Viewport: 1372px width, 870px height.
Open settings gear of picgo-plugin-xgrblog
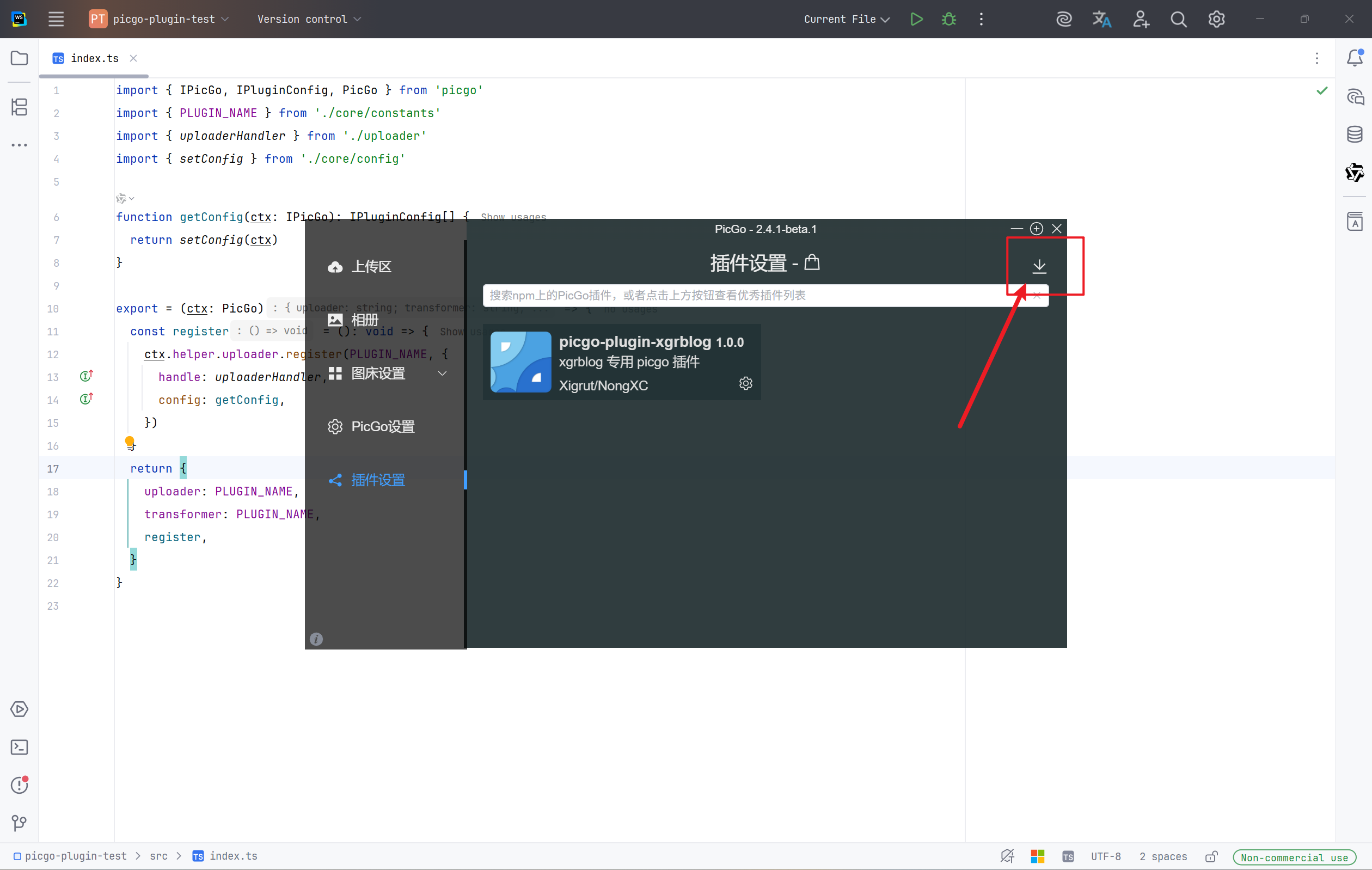pyautogui.click(x=745, y=383)
